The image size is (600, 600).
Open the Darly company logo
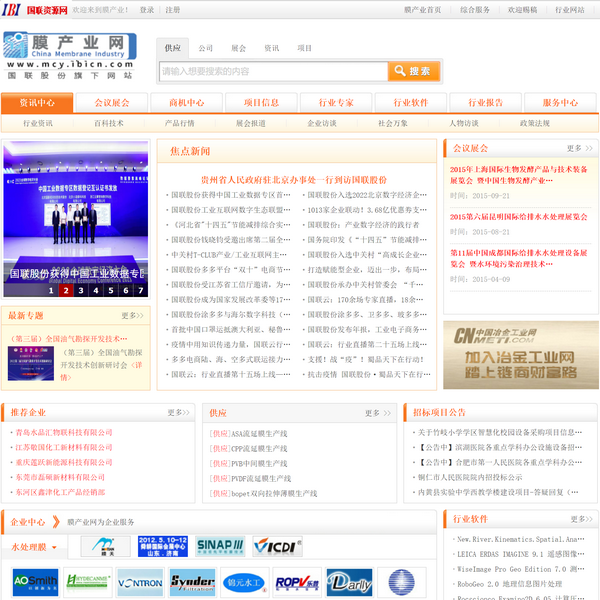click(x=349, y=582)
